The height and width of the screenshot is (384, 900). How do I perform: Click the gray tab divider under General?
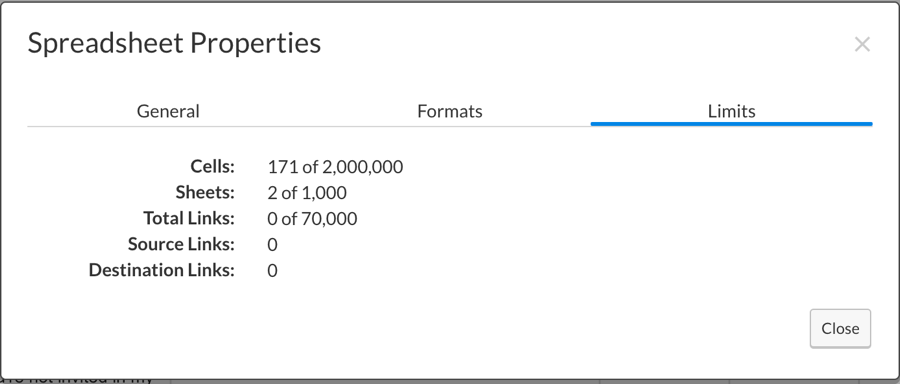[x=168, y=126]
